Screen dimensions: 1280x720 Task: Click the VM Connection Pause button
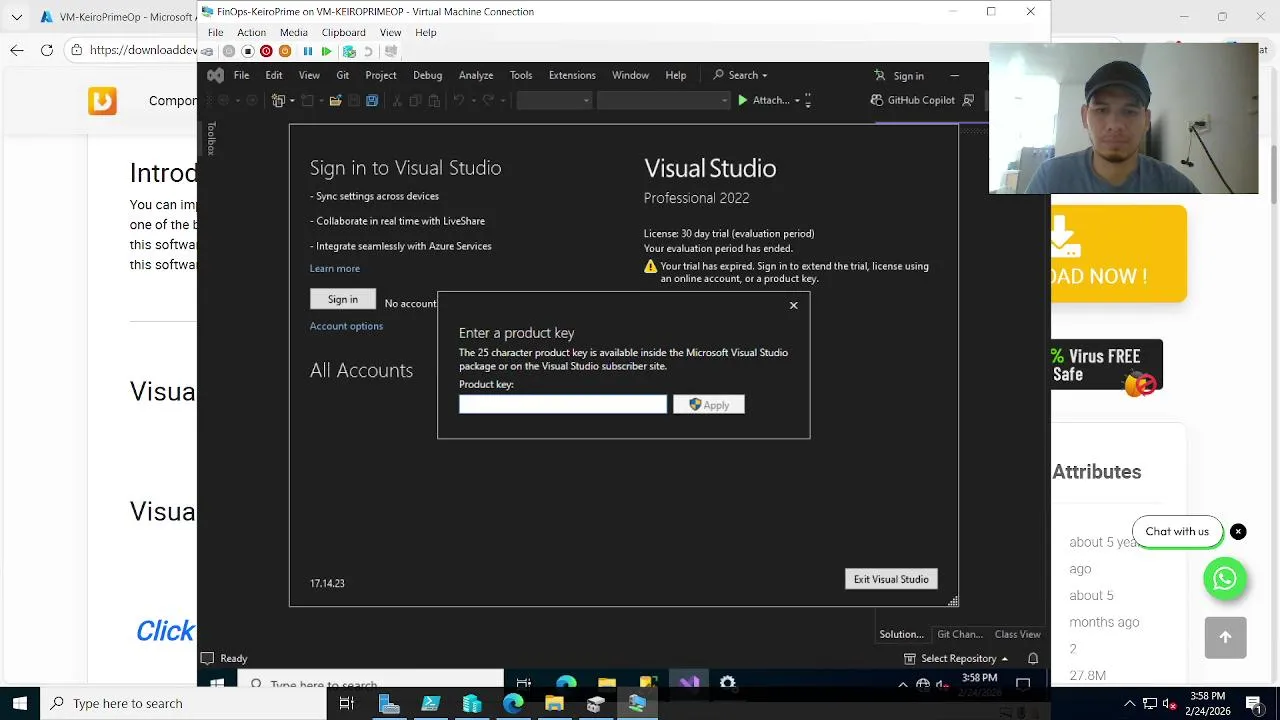pyautogui.click(x=308, y=51)
